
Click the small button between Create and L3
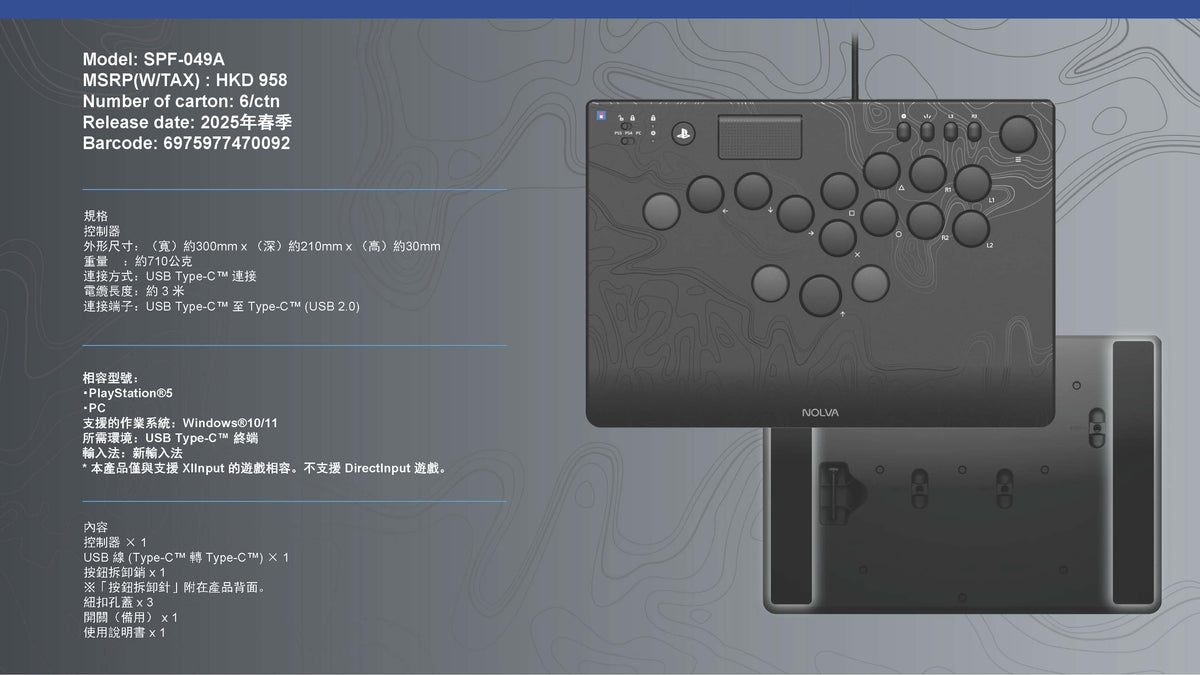click(927, 130)
